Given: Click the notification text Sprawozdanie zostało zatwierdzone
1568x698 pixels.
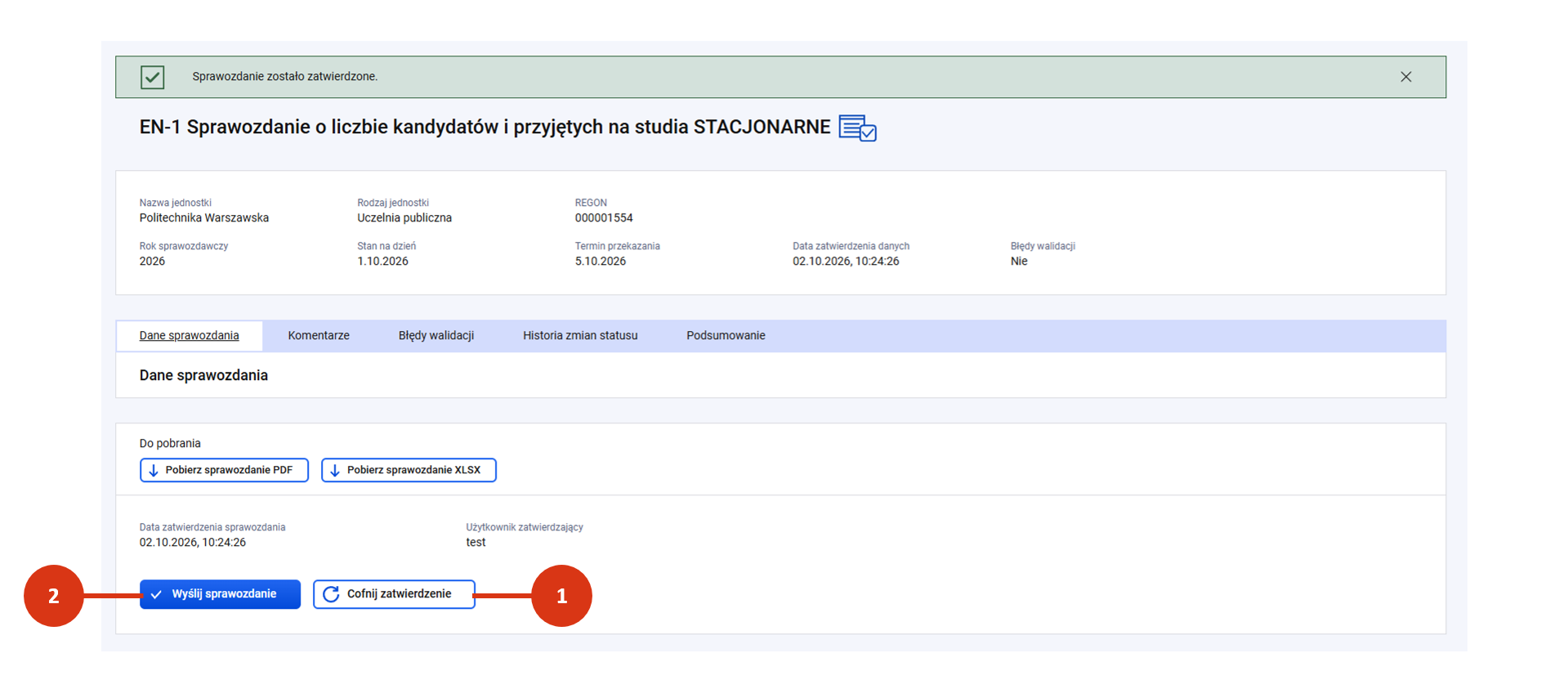Looking at the screenshot, I should pyautogui.click(x=285, y=77).
